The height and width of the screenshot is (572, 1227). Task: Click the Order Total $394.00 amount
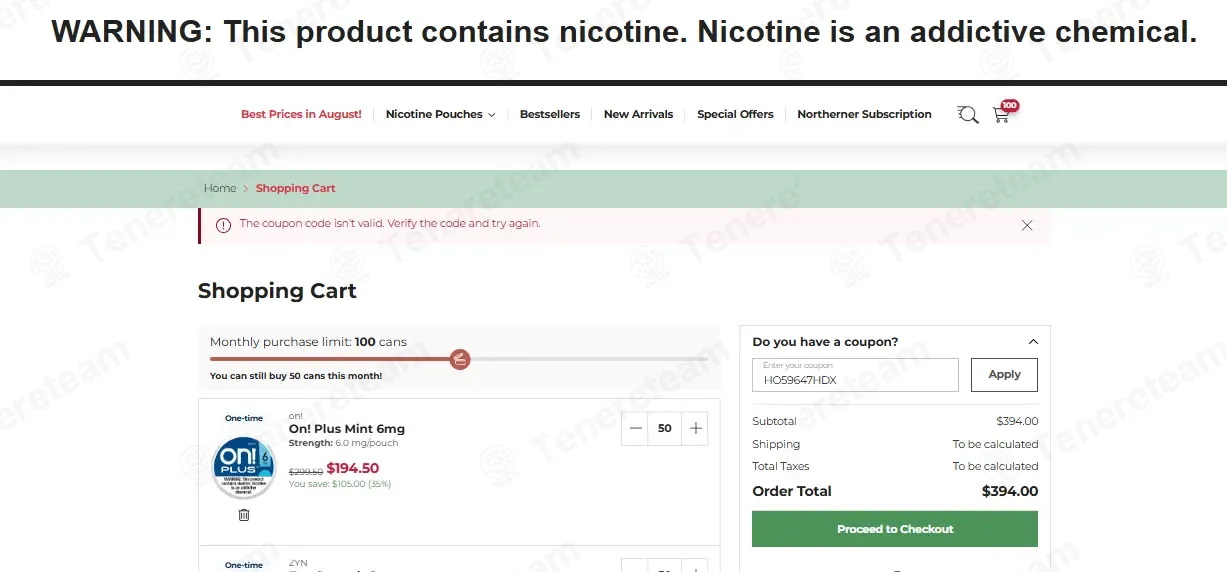[1010, 491]
